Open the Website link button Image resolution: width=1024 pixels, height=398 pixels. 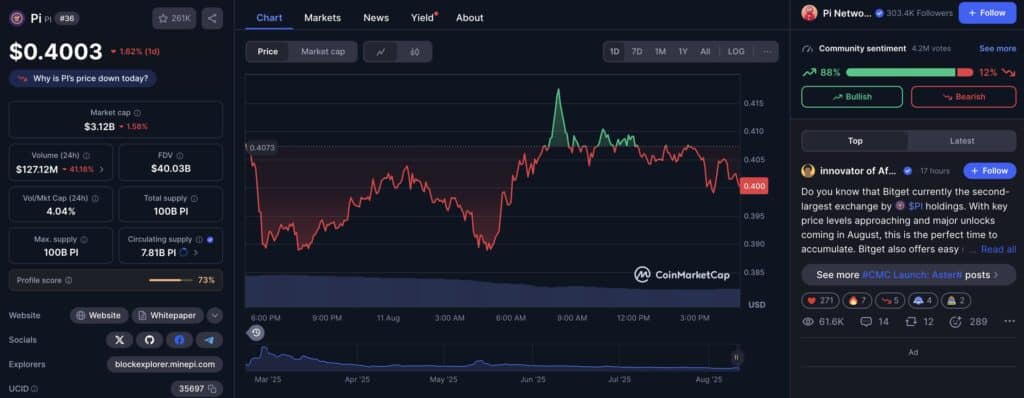(99, 316)
